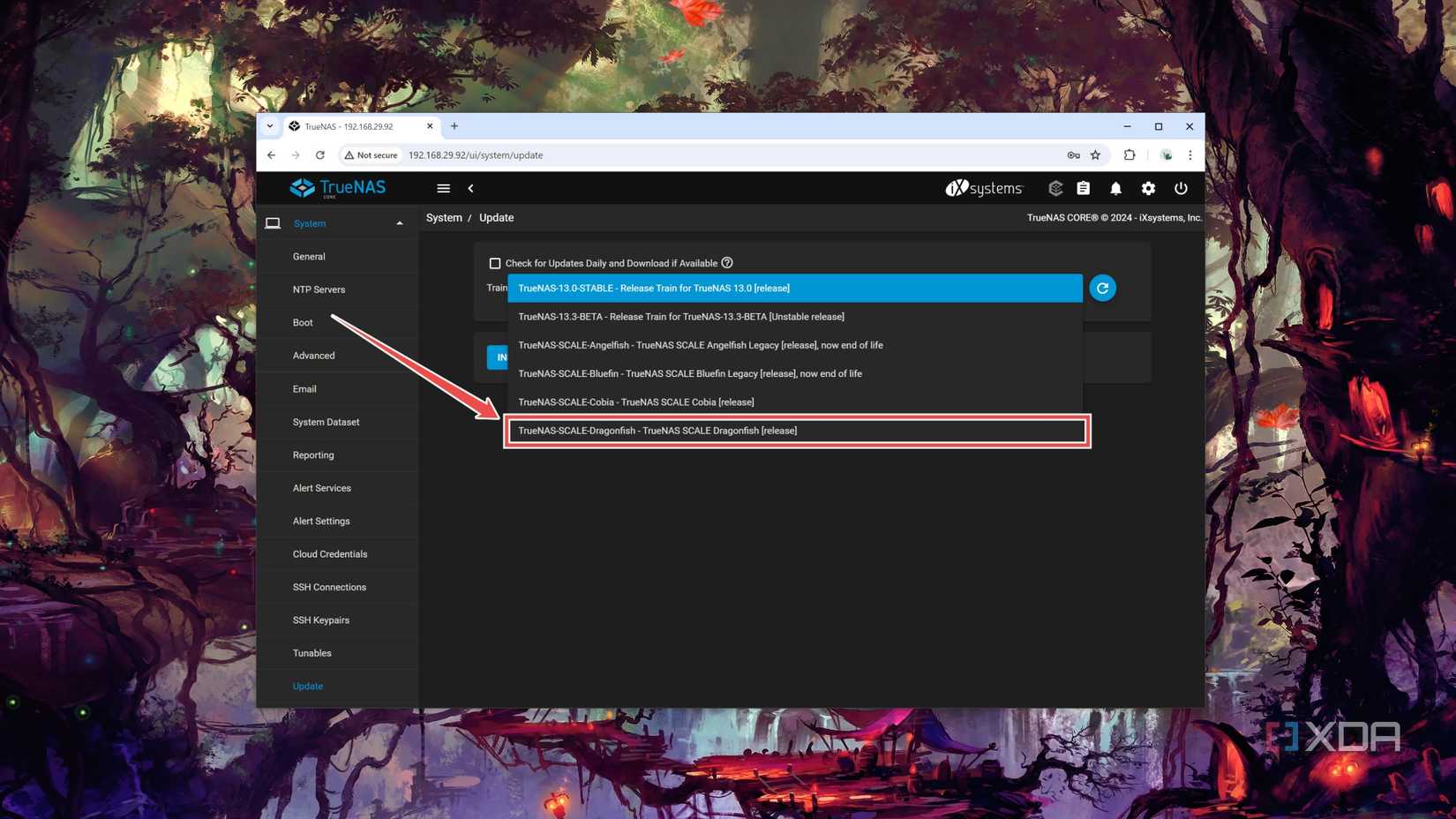Click the System breadcrumb link

[444, 217]
